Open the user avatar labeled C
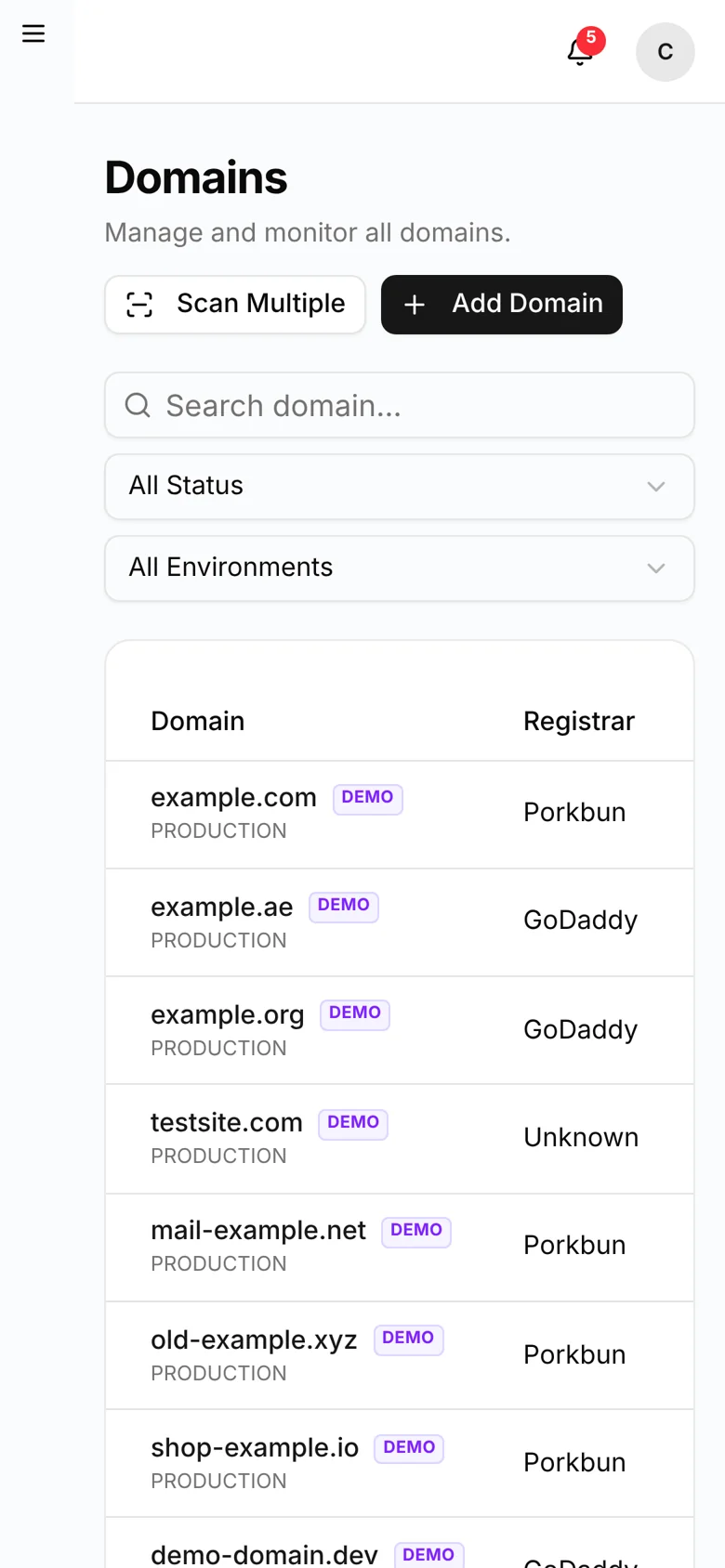 [x=666, y=52]
